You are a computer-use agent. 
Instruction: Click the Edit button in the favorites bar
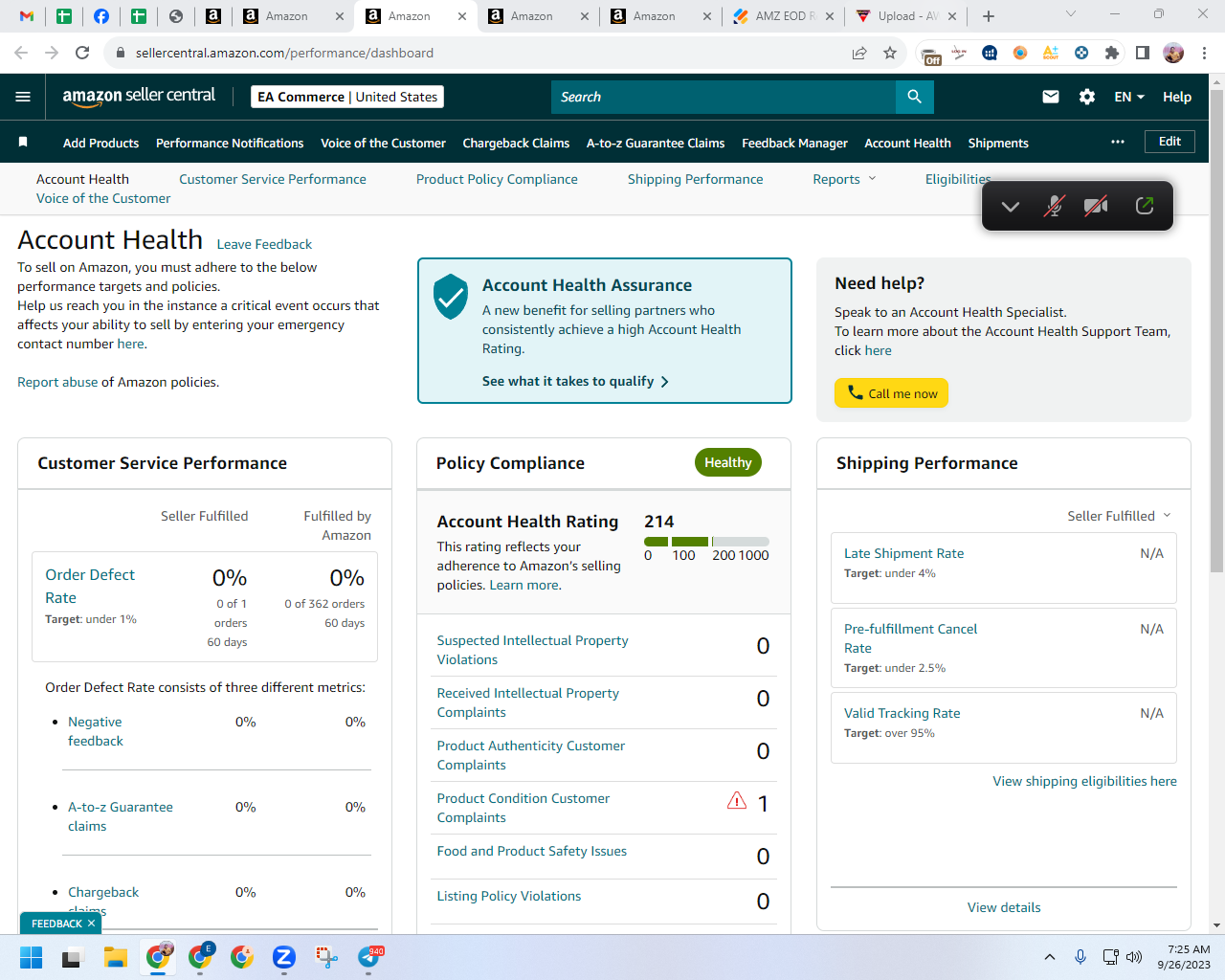(1169, 142)
